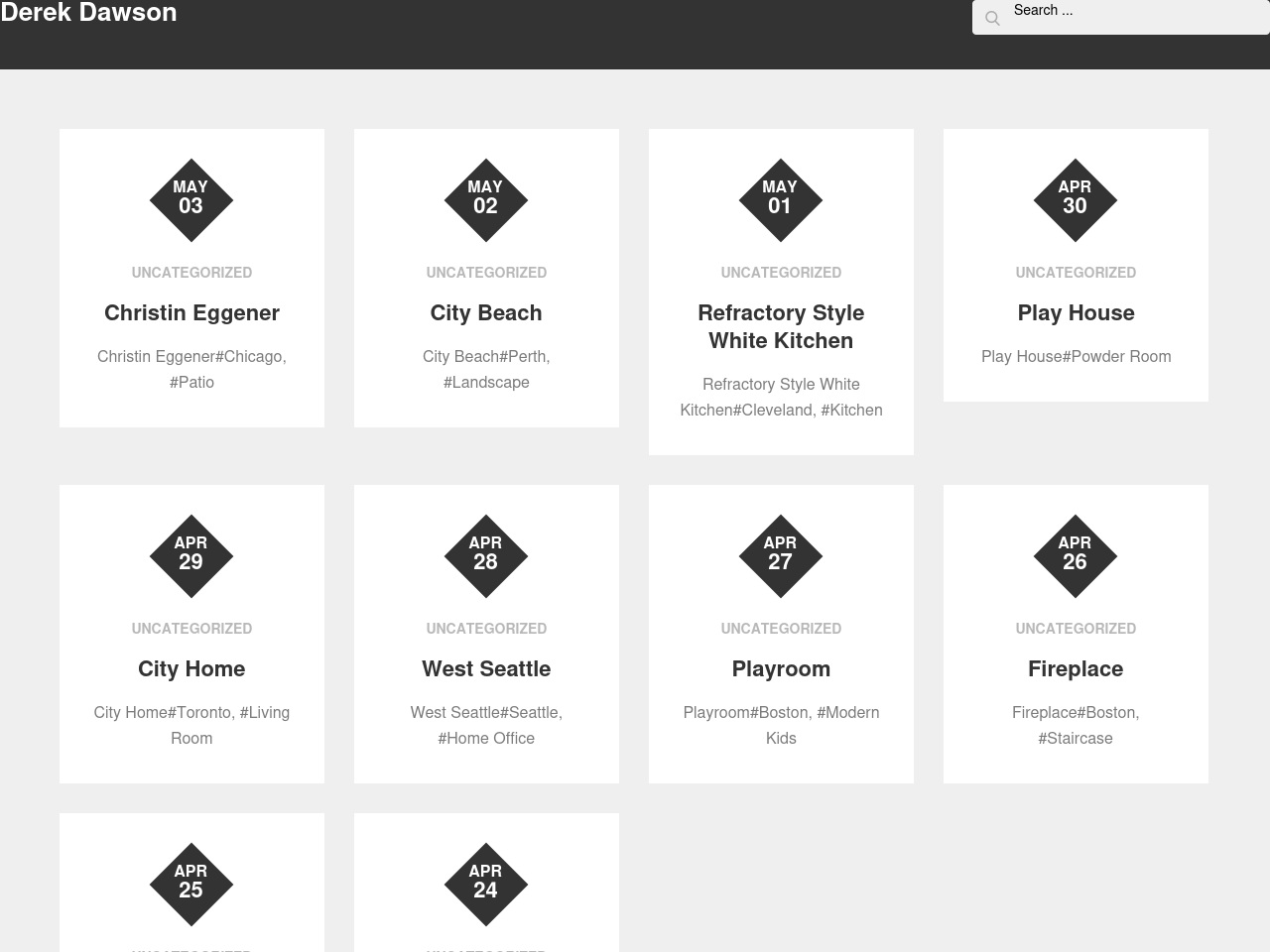Open the City Beach post title
The height and width of the screenshot is (952, 1270).
tap(486, 312)
